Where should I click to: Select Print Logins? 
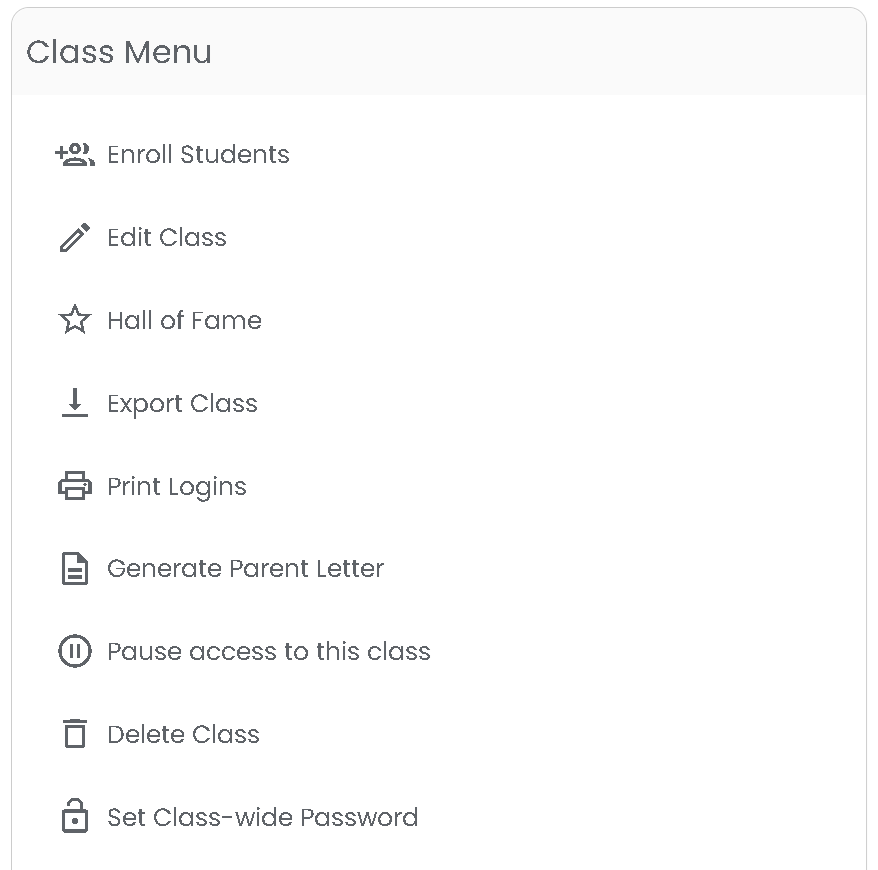click(x=177, y=487)
